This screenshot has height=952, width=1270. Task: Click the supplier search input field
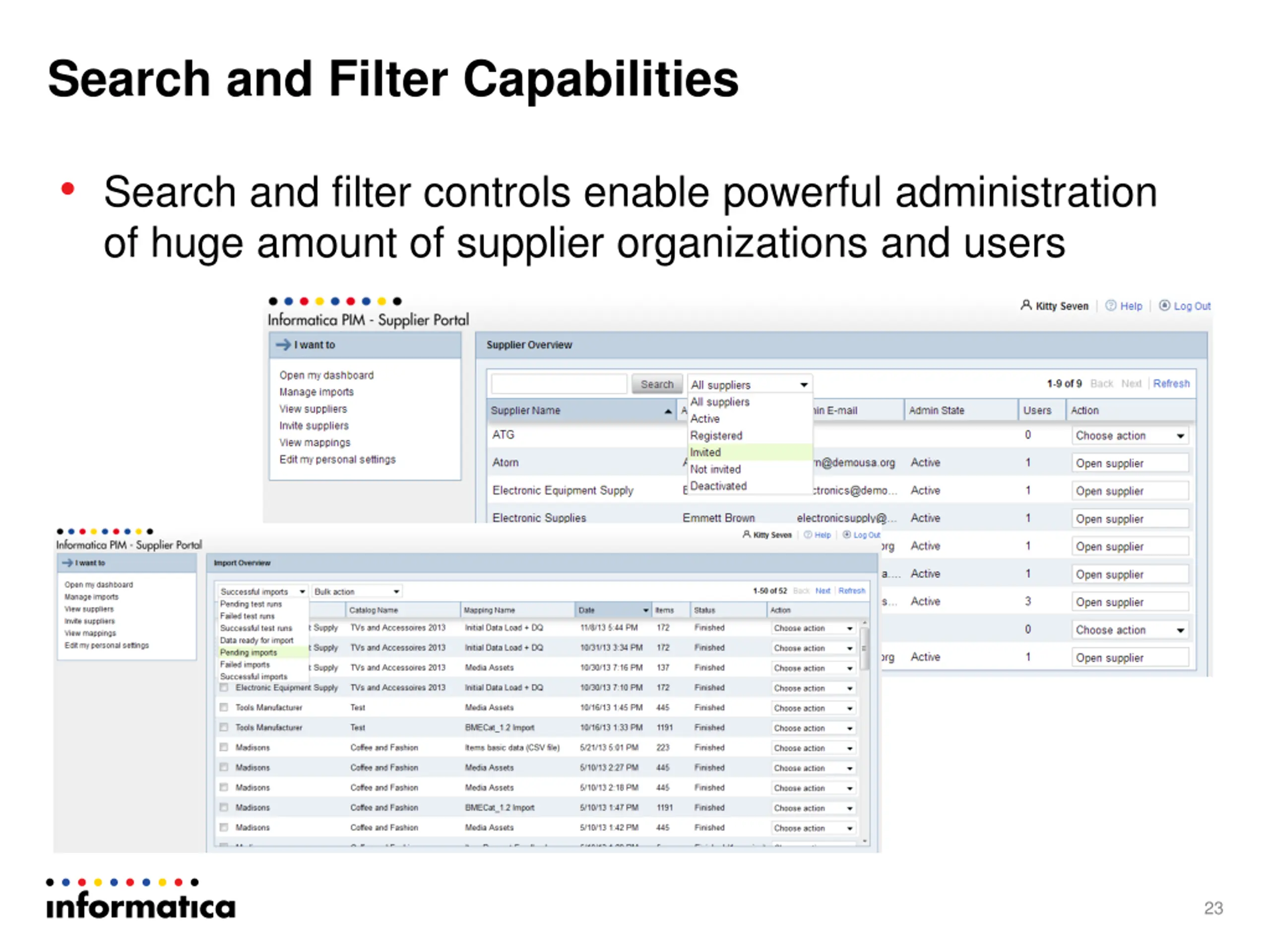(559, 384)
